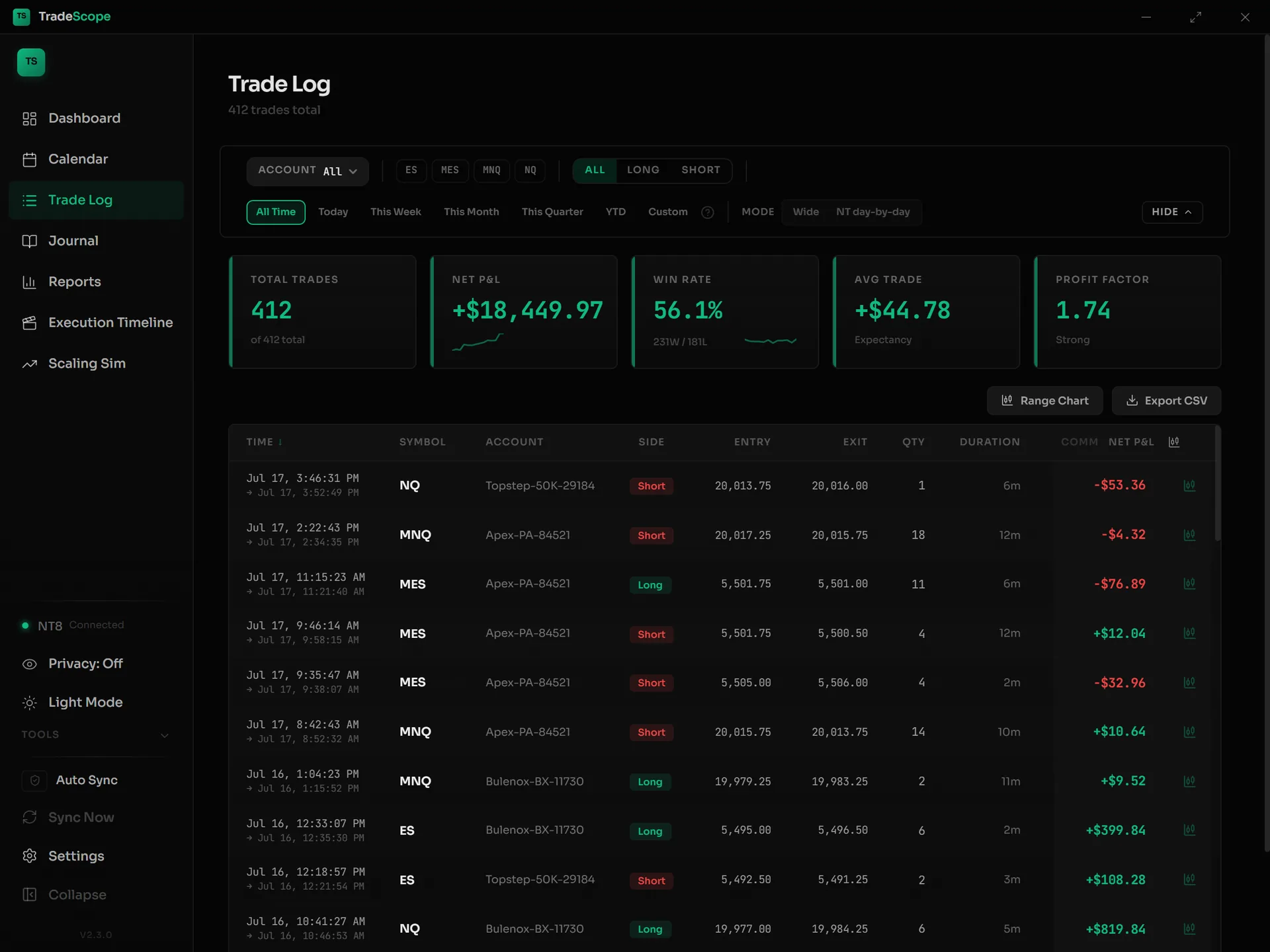Open chart icon for the +$9.52 MNQ trade
Image resolution: width=1270 pixels, height=952 pixels.
tap(1189, 781)
